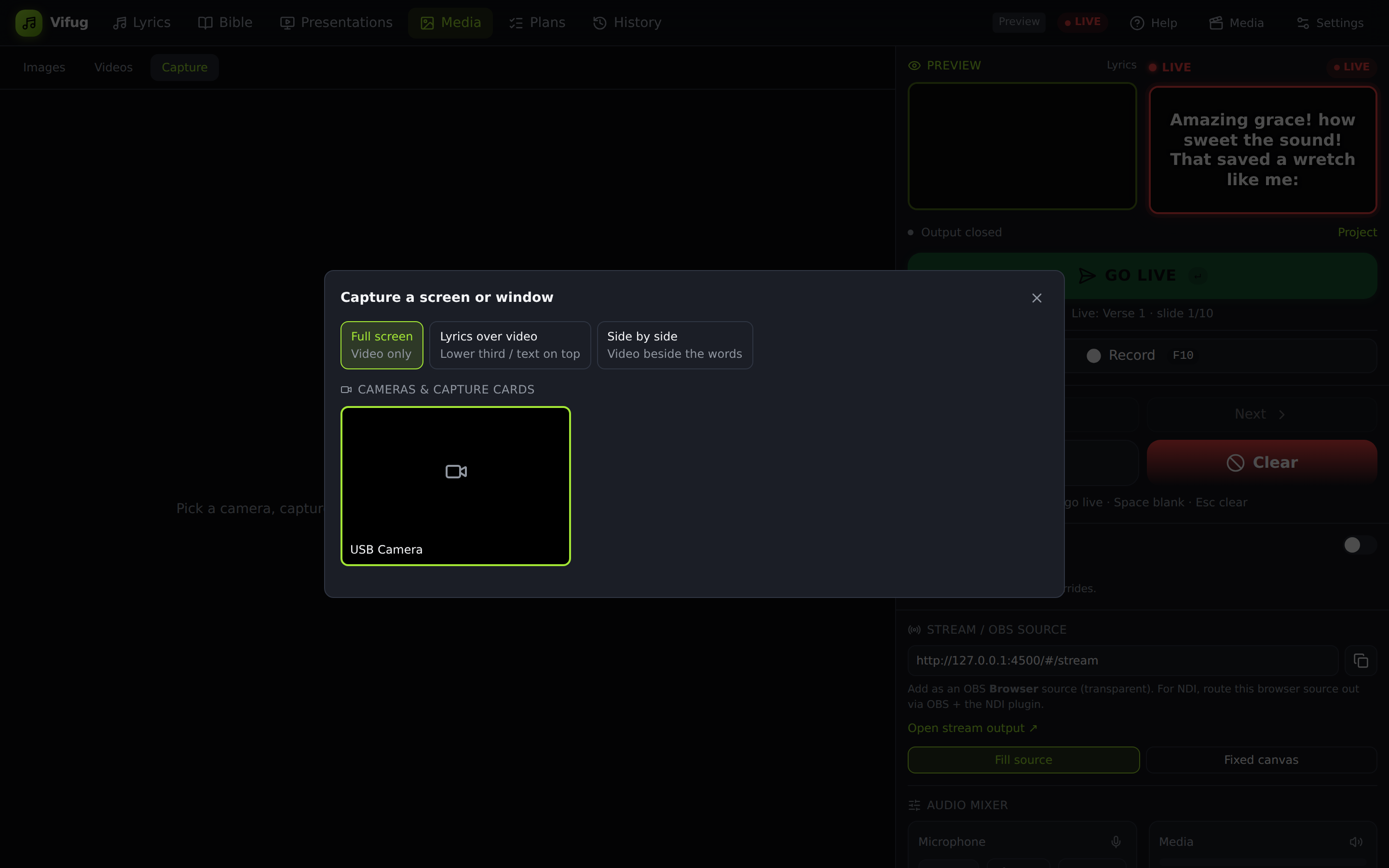1389x868 pixels.
Task: Open Settings
Action: tap(1330, 23)
